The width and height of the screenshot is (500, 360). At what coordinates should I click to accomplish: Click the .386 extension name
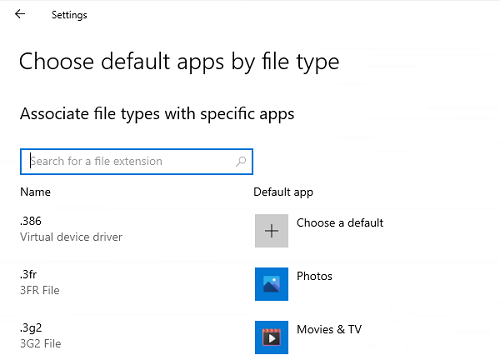click(x=31, y=221)
